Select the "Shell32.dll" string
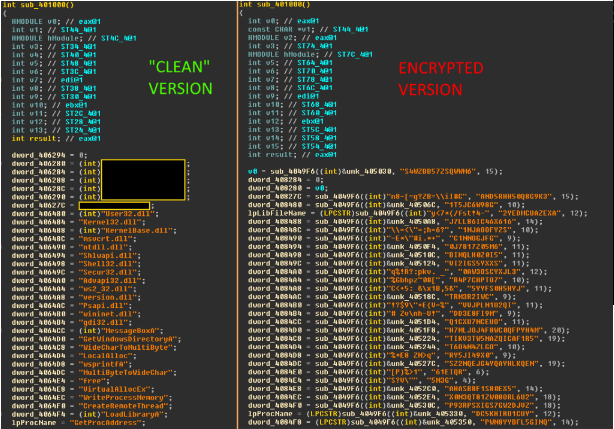614x429 pixels. click(x=109, y=264)
